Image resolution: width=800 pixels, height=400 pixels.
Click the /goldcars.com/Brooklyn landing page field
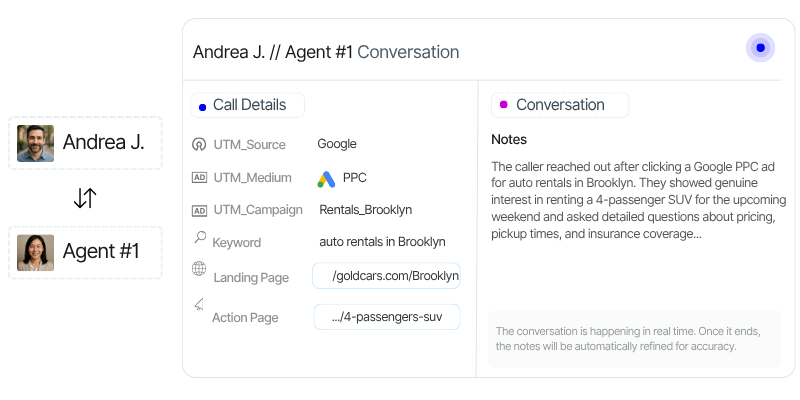coord(386,276)
